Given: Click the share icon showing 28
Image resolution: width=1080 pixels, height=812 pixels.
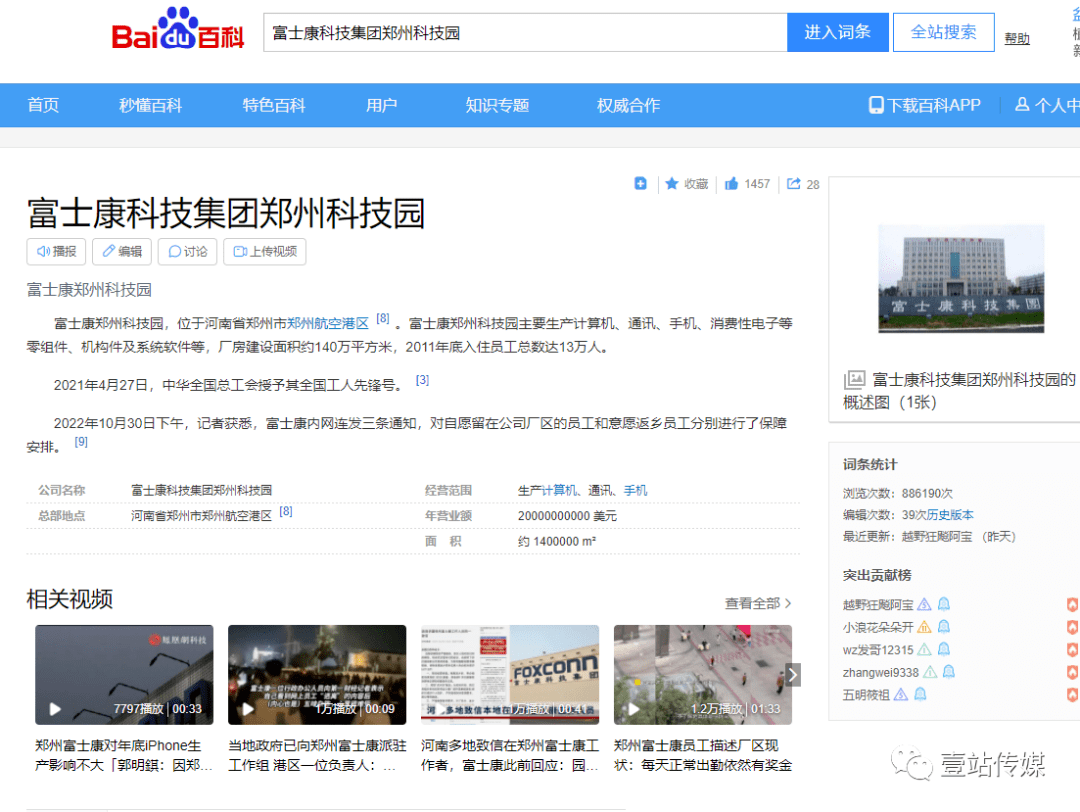Looking at the screenshot, I should point(794,184).
